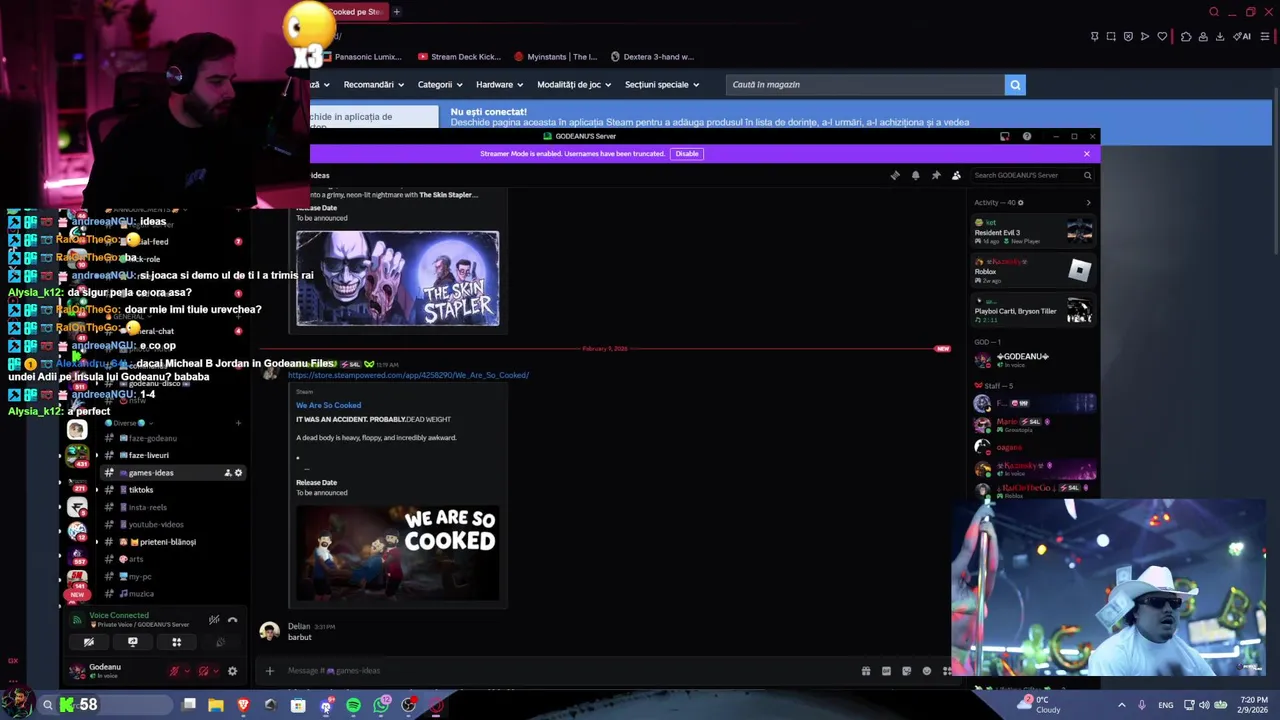This screenshot has width=1280, height=720.
Task: Toggle noise suppression in voice panel
Action: tap(214, 620)
